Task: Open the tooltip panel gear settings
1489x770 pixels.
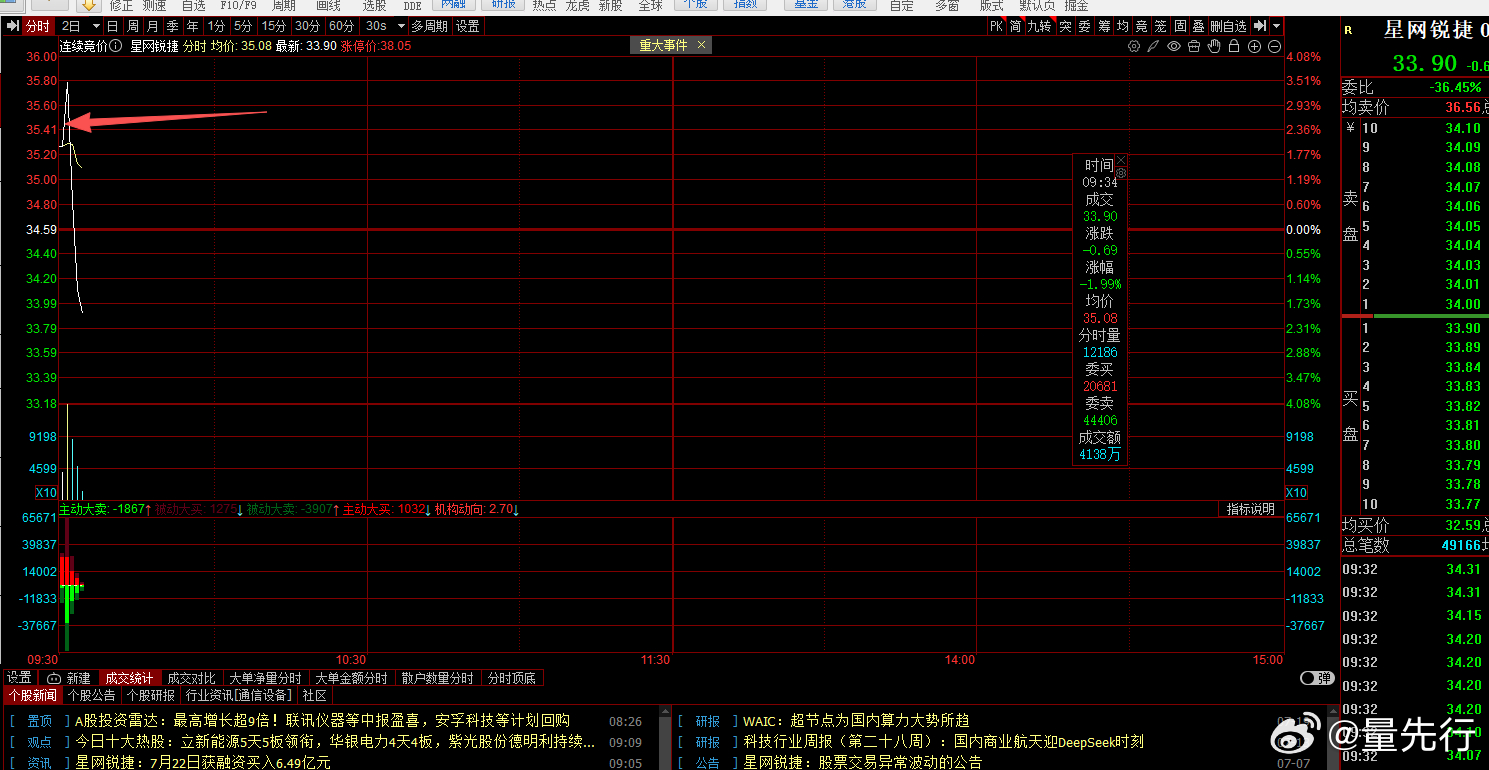Action: coord(1121,173)
